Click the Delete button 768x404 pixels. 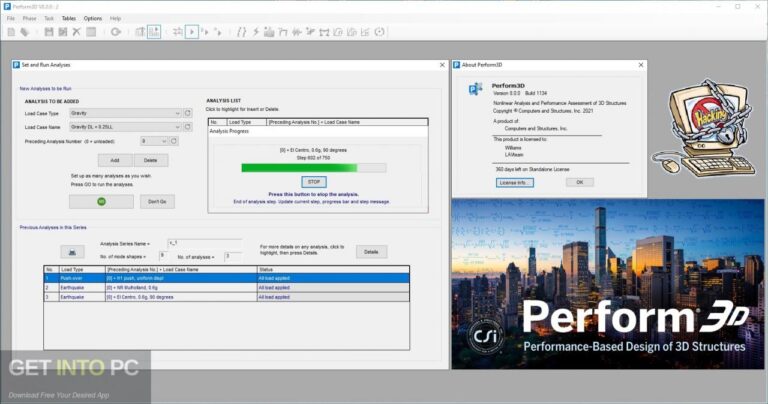[150, 160]
